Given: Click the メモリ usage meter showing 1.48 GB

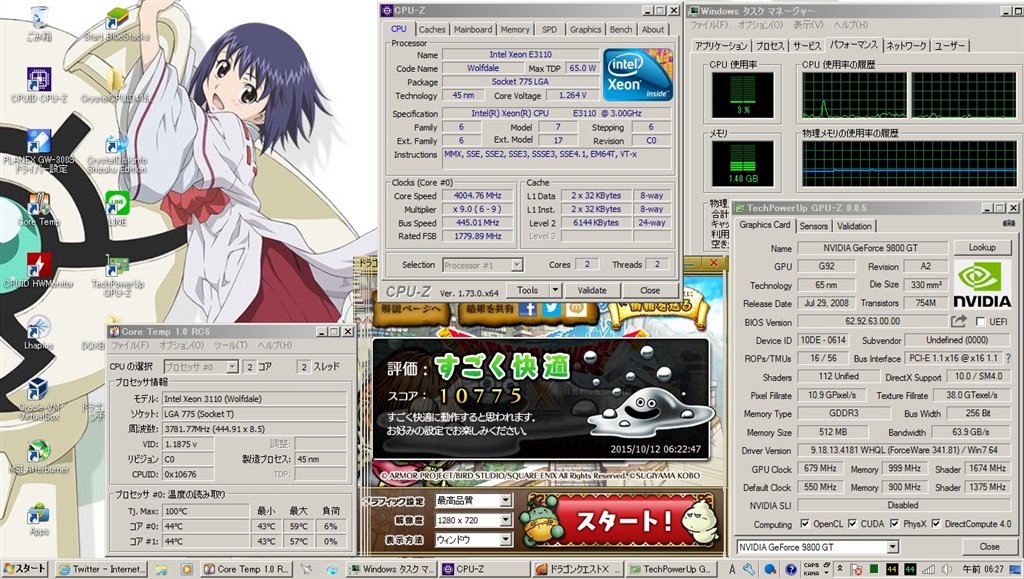Looking at the screenshot, I should point(743,164).
